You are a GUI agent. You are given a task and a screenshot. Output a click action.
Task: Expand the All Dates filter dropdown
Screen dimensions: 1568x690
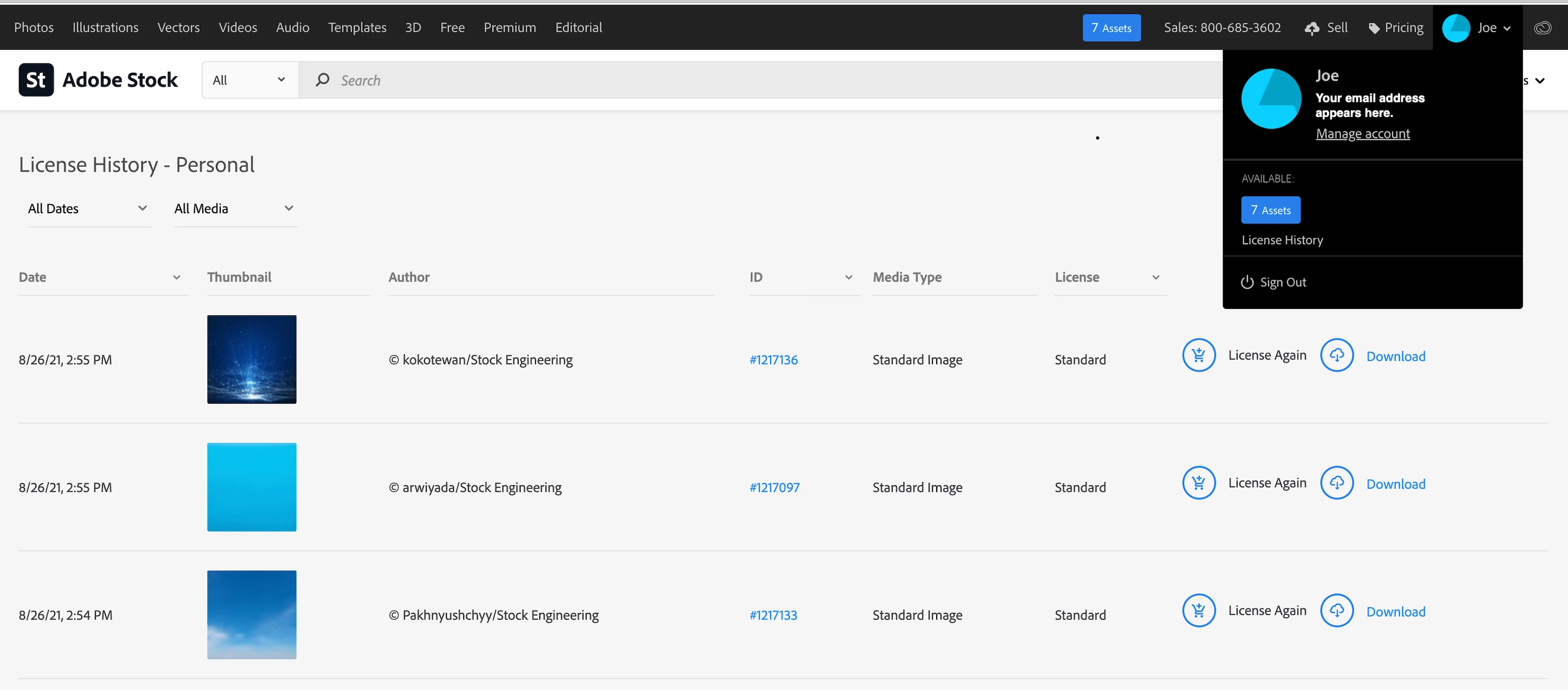point(88,208)
